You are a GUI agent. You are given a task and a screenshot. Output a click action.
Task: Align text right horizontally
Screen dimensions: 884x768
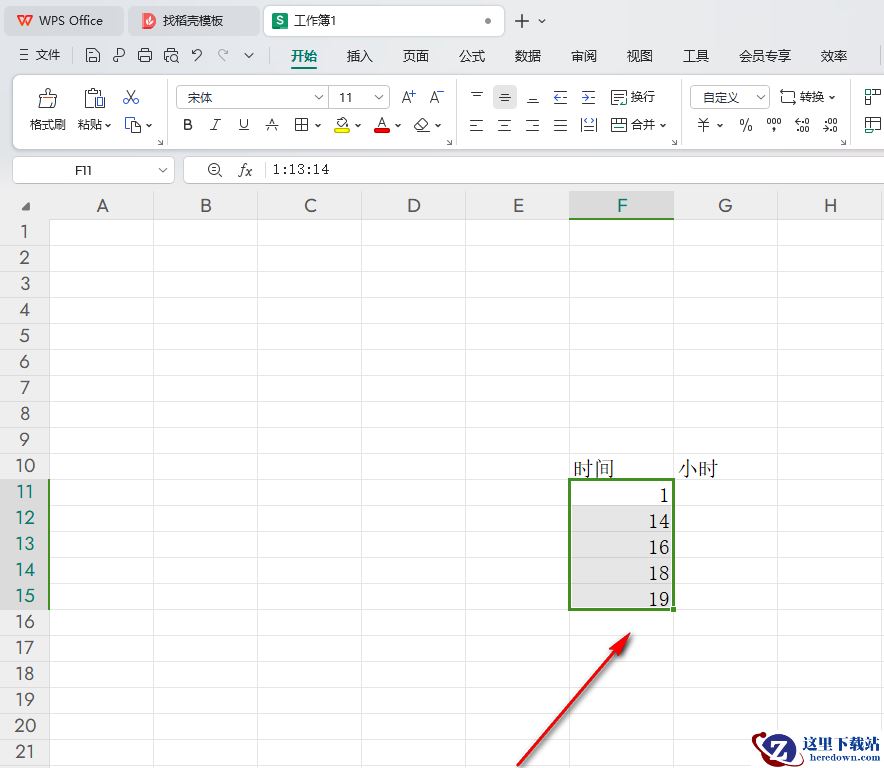(532, 125)
